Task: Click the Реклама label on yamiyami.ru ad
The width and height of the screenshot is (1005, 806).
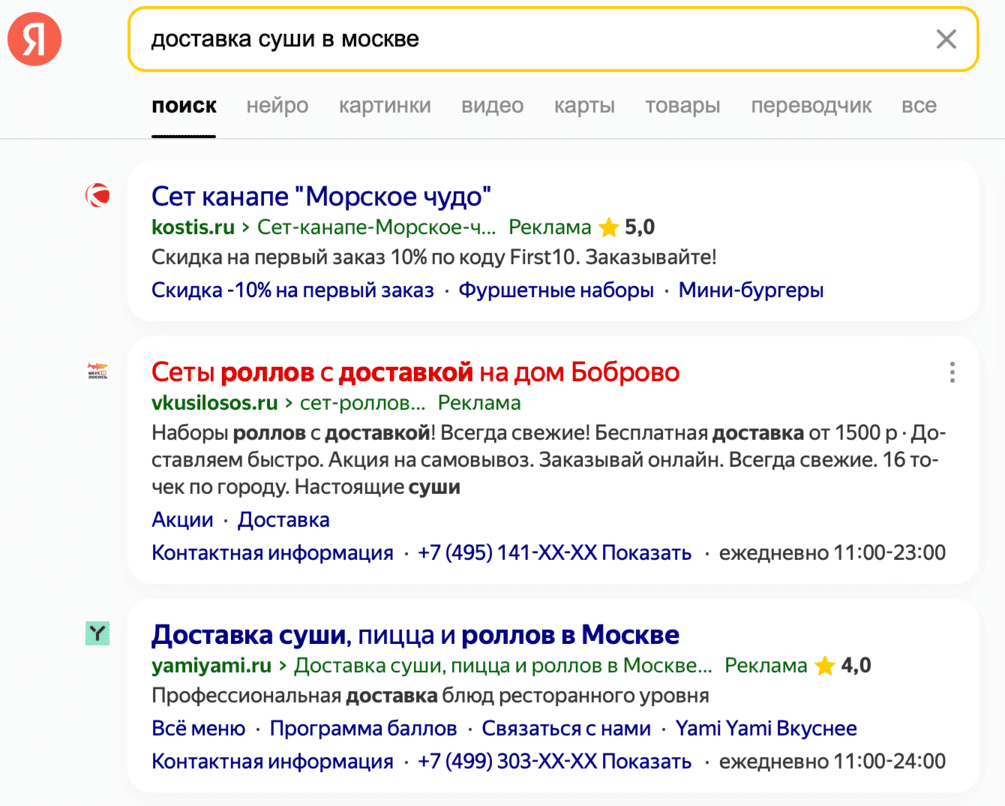Action: coord(766,666)
